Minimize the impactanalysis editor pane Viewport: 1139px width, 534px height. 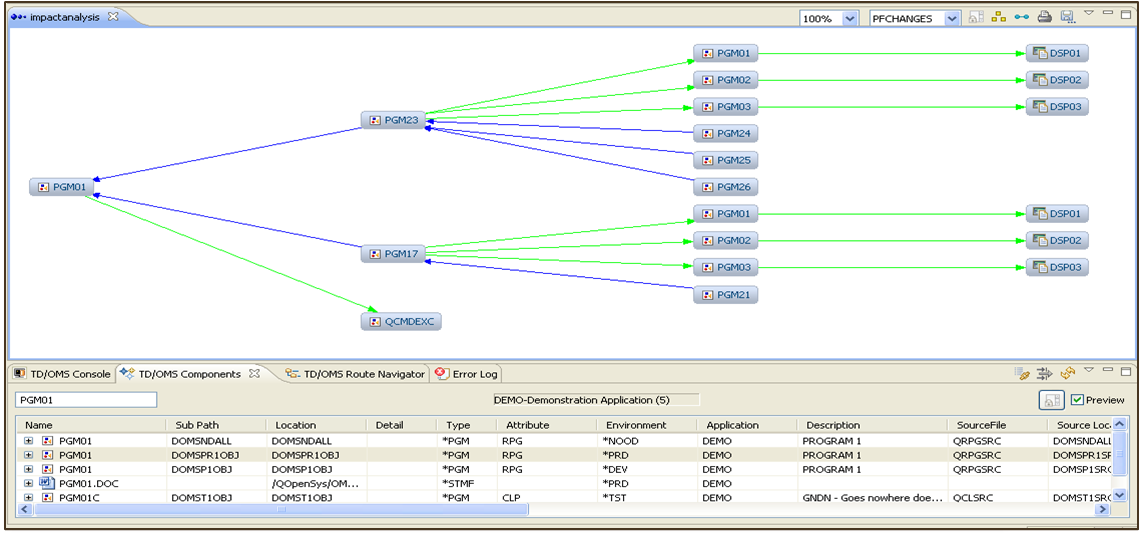(x=1108, y=12)
